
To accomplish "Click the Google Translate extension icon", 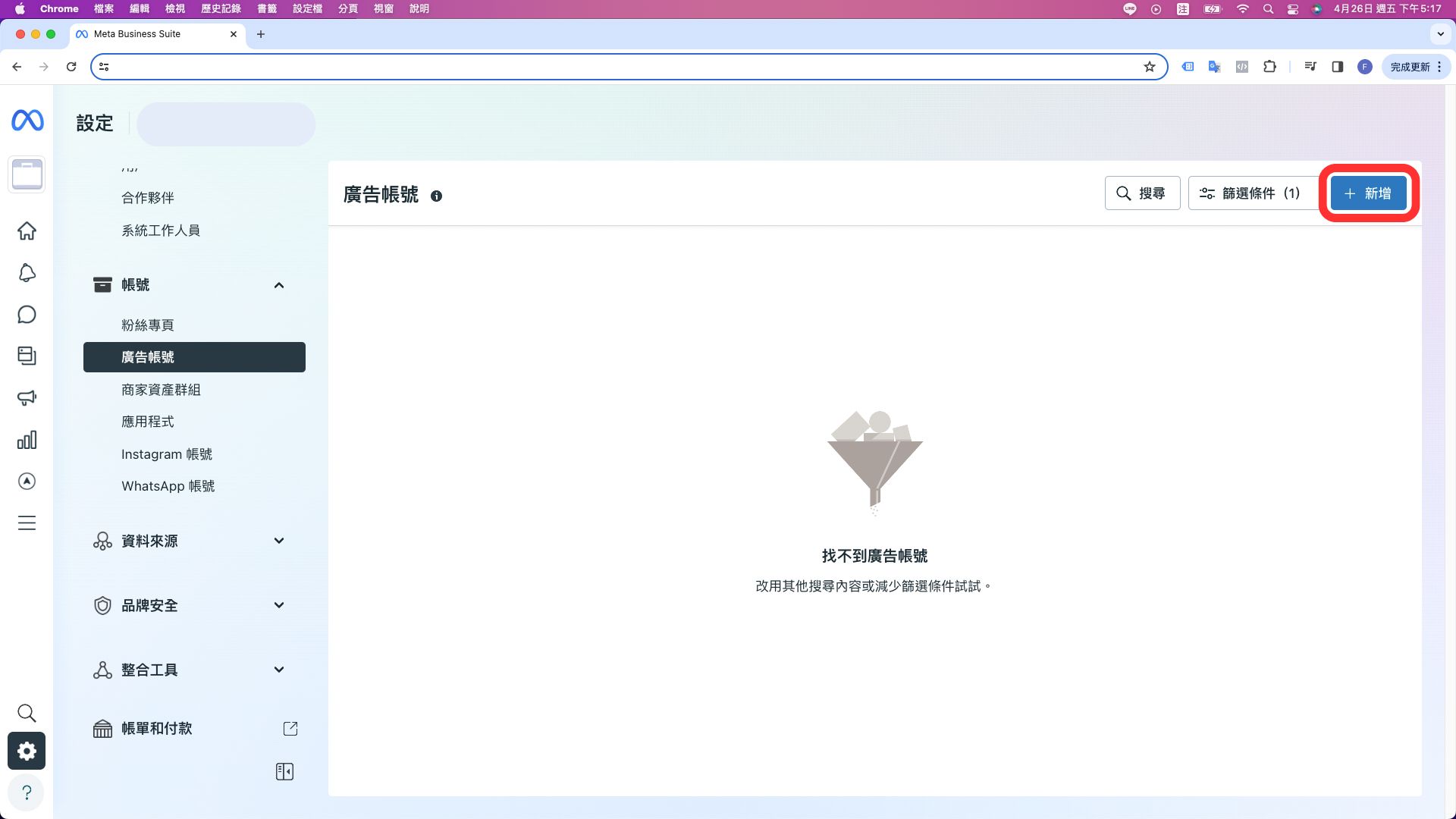I will point(1215,67).
